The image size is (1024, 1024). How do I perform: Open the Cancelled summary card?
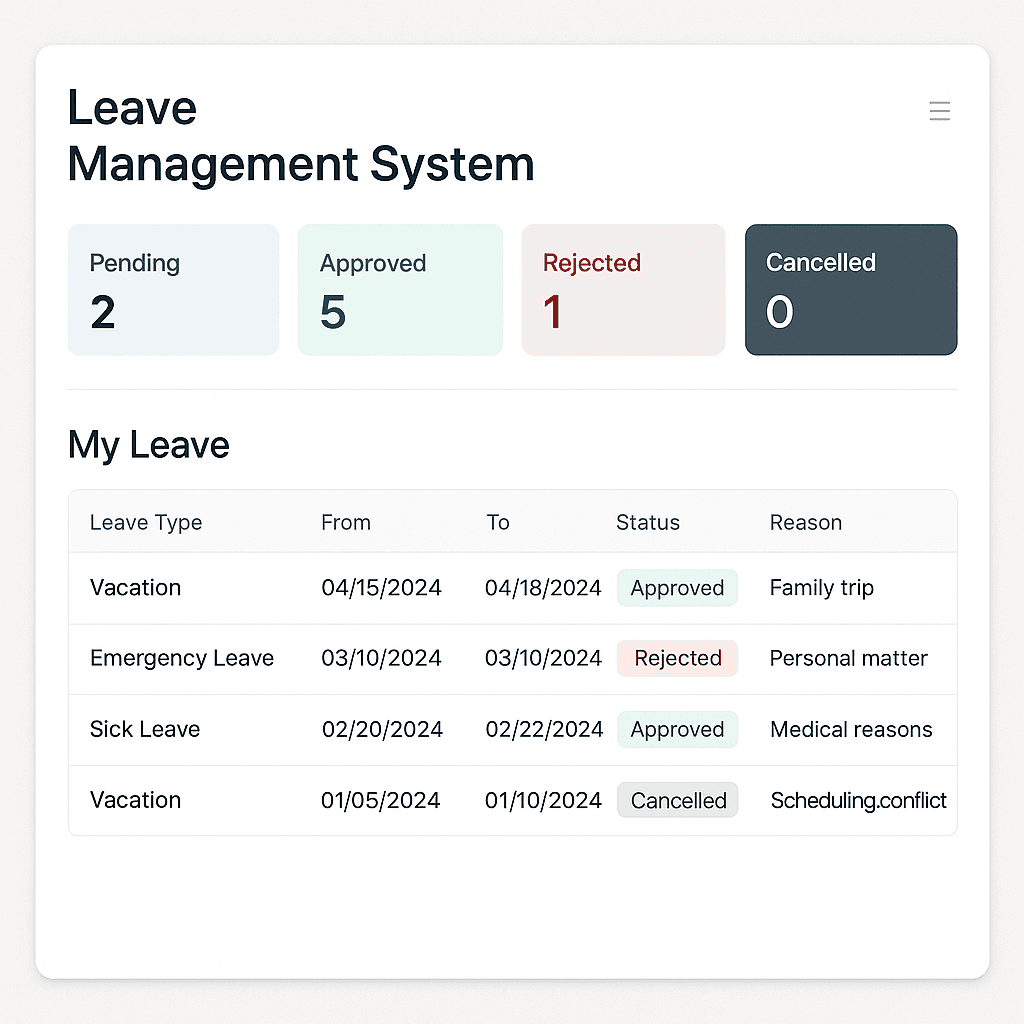[851, 290]
